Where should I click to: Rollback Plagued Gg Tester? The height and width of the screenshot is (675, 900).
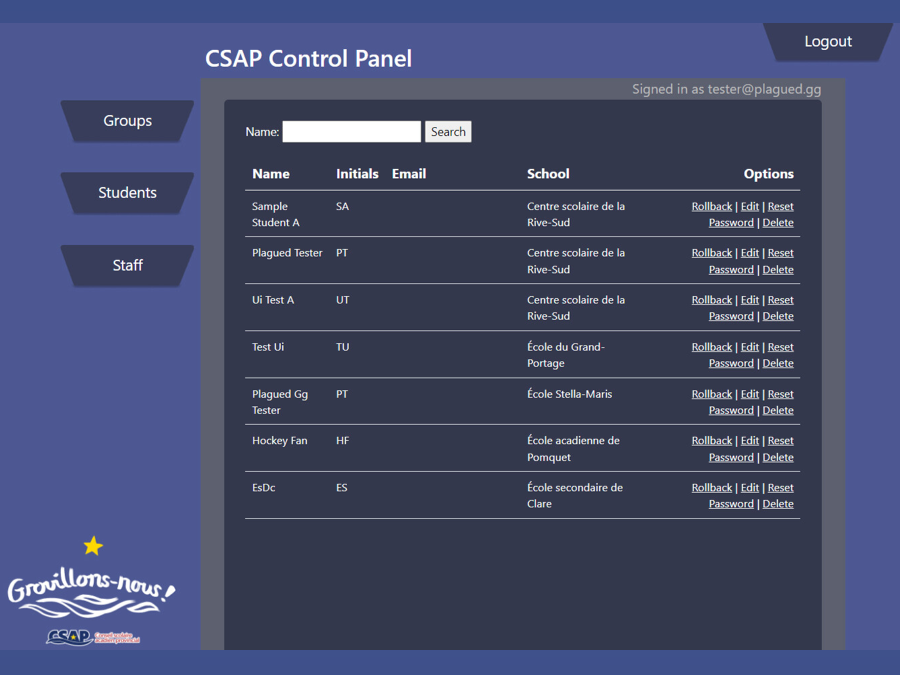712,394
